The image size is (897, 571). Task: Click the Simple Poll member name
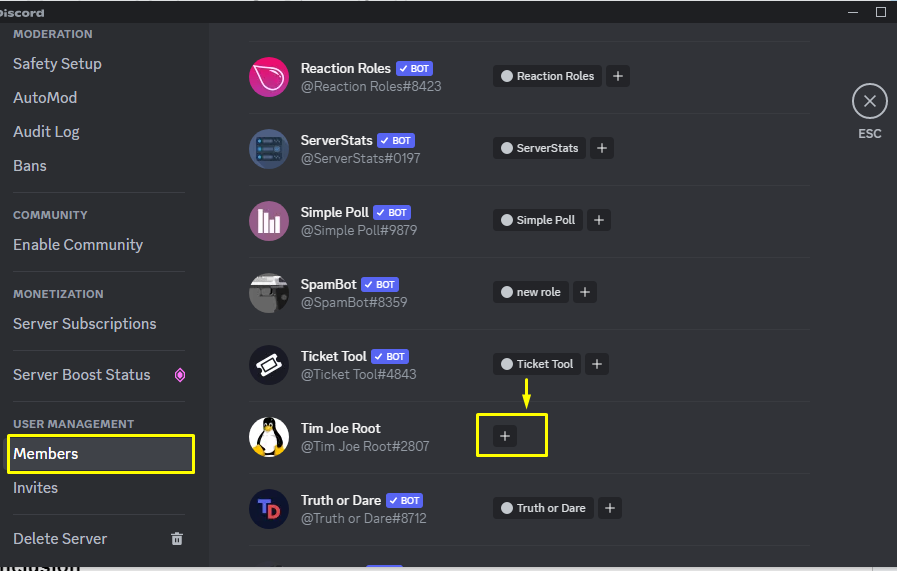(335, 213)
